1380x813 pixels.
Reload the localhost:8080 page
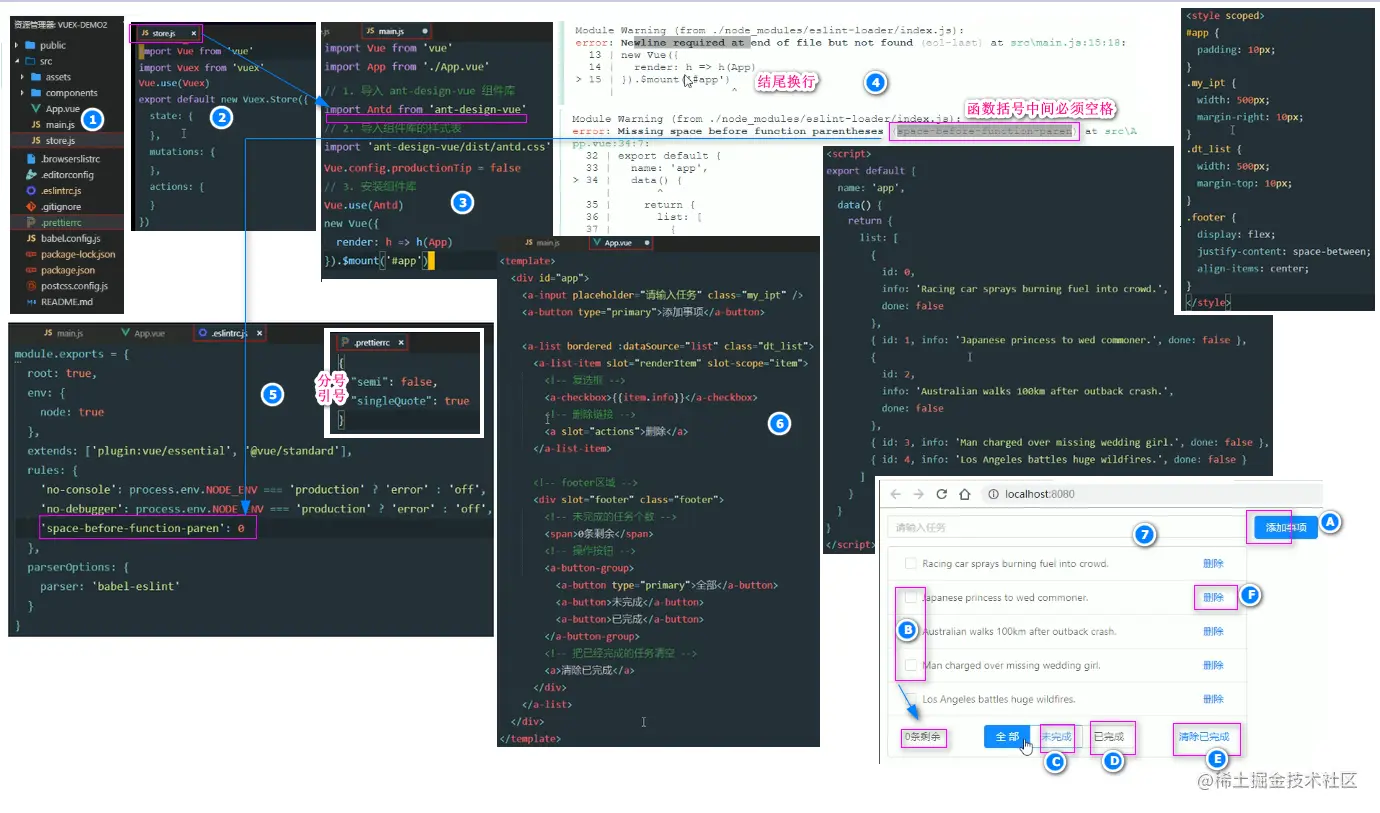(942, 494)
